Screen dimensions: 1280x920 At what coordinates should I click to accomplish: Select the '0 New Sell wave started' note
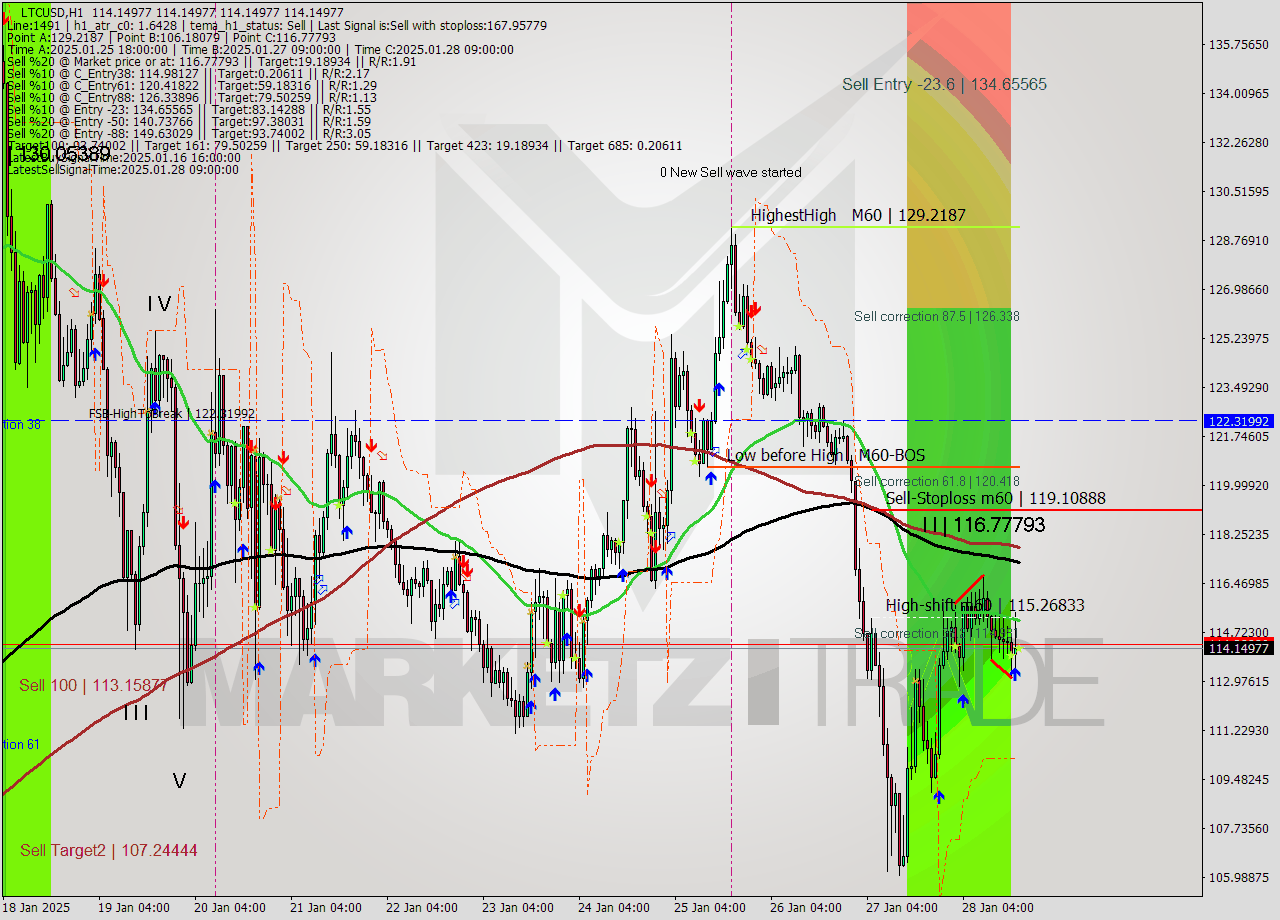pos(730,172)
